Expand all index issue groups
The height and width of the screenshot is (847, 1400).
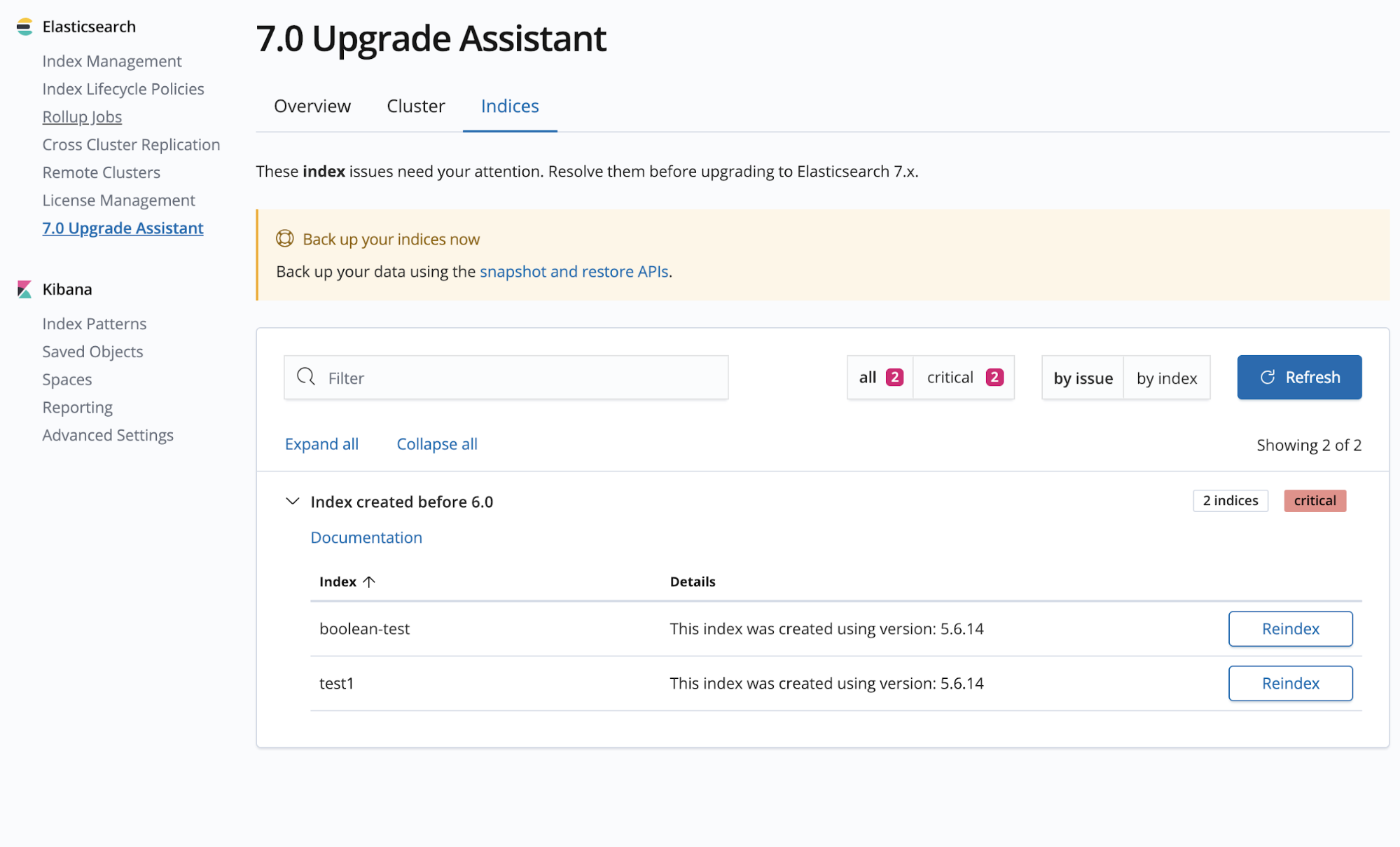point(321,443)
